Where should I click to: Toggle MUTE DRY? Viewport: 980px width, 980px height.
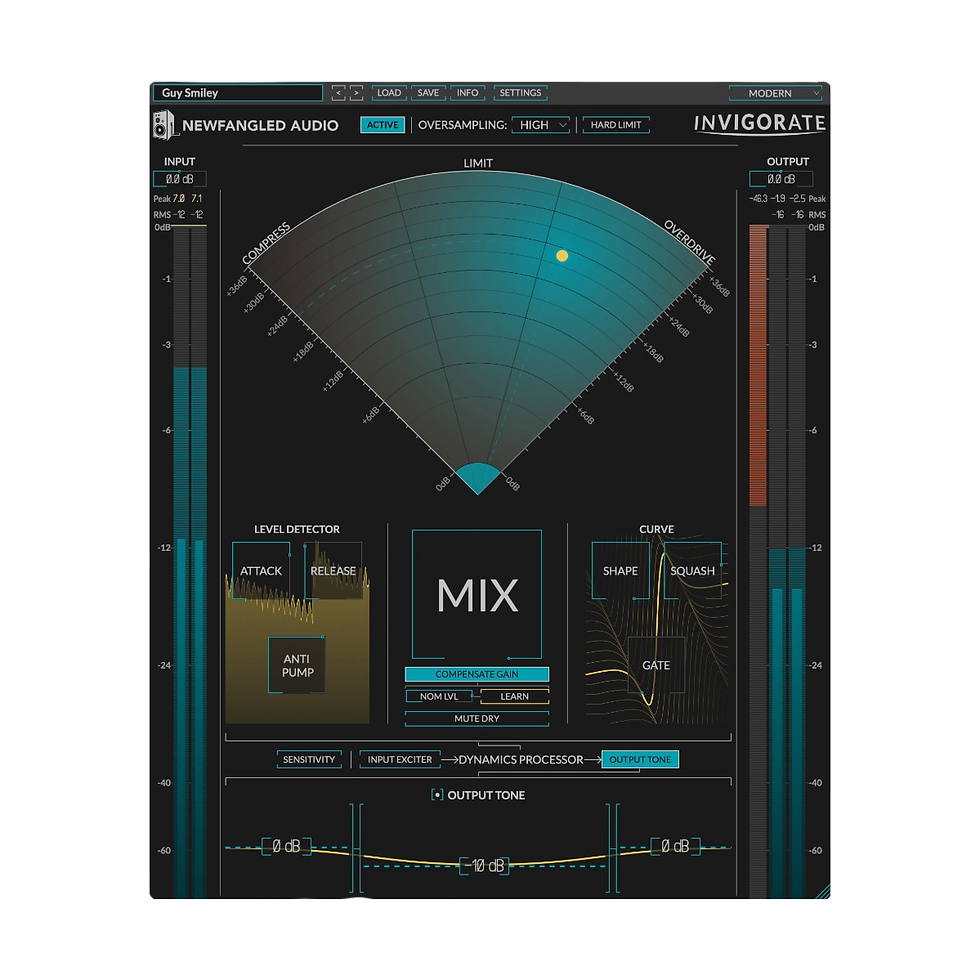(x=477, y=719)
